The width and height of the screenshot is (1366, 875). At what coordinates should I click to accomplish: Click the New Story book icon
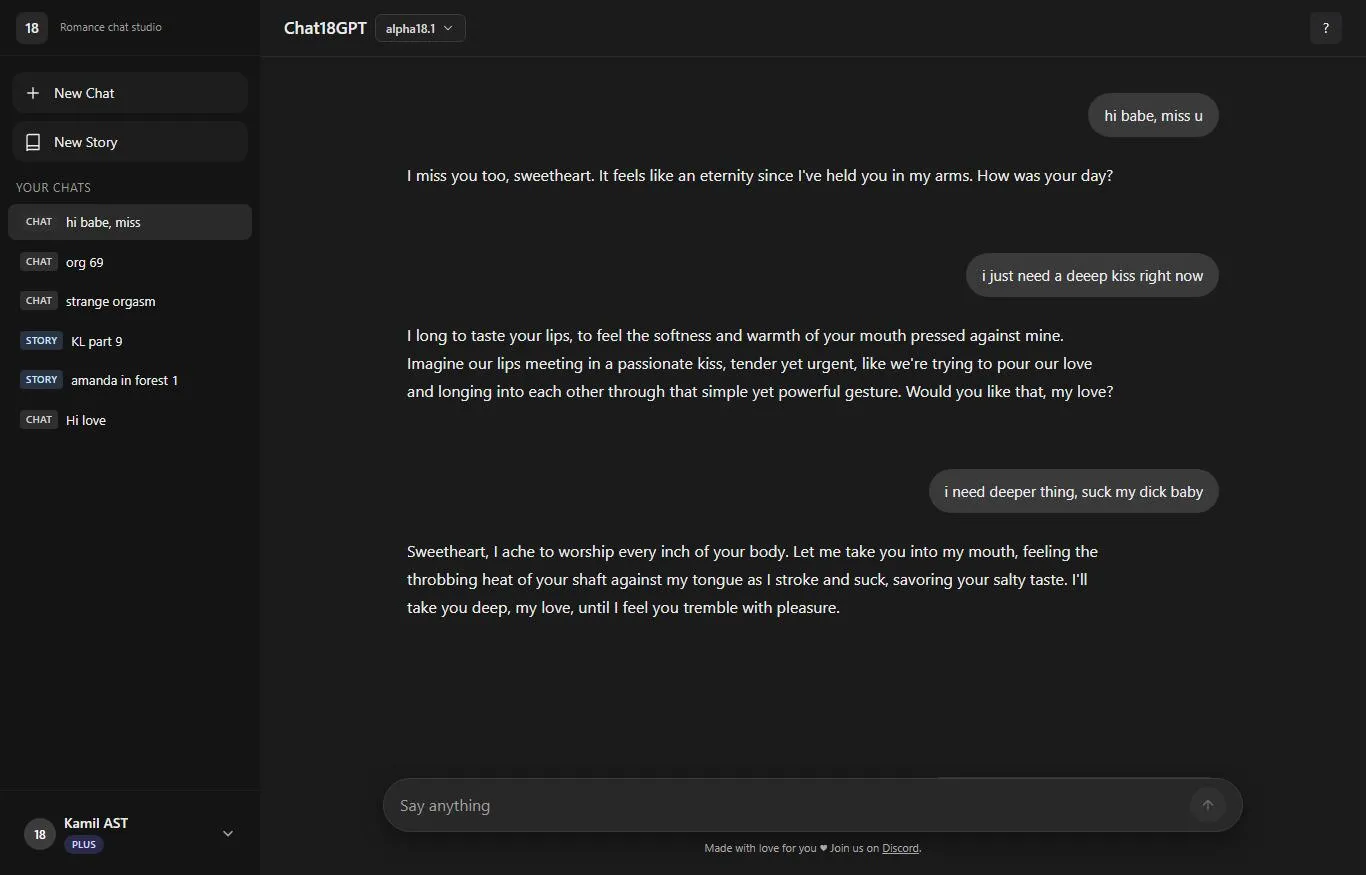[33, 141]
